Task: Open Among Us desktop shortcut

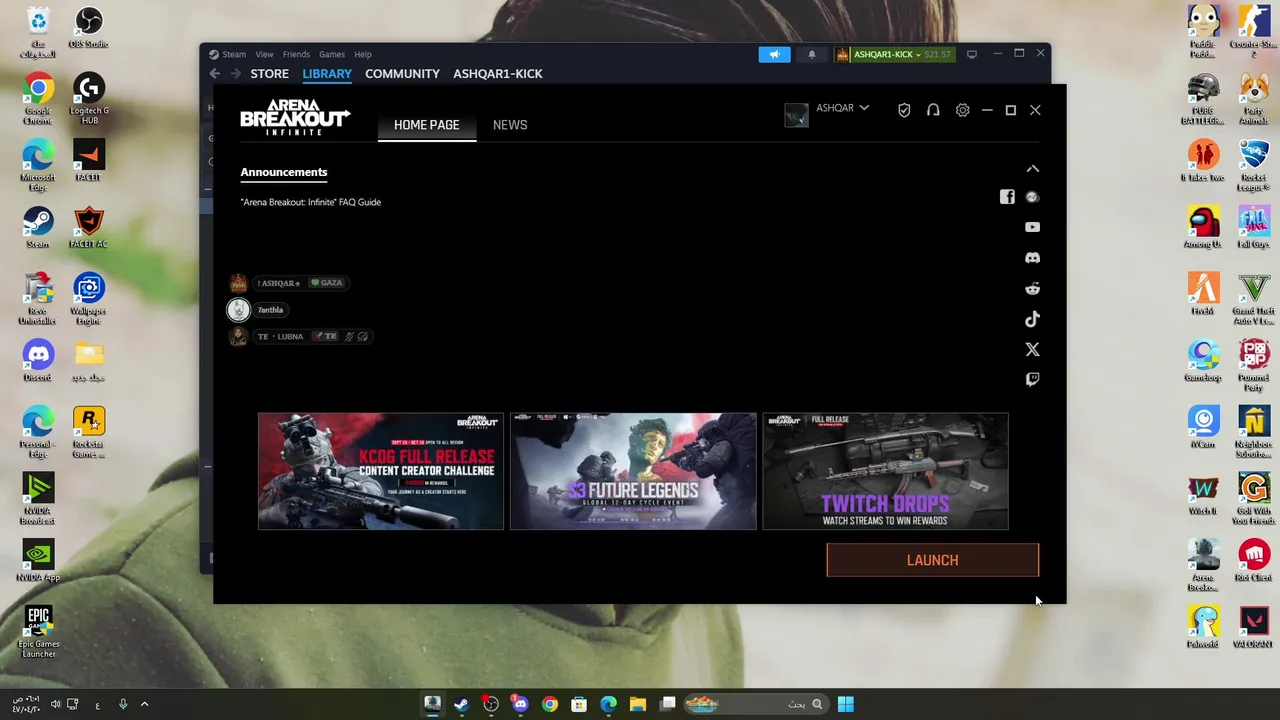Action: click(1203, 227)
